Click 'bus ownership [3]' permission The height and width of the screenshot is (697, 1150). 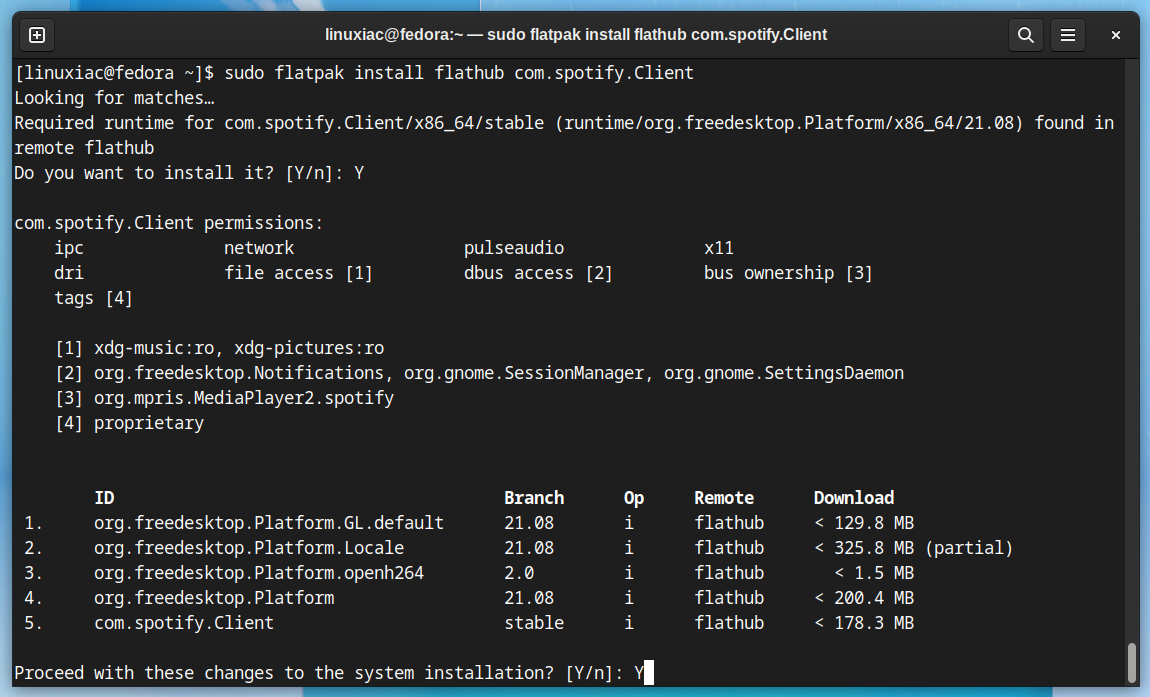pyautogui.click(x=788, y=273)
